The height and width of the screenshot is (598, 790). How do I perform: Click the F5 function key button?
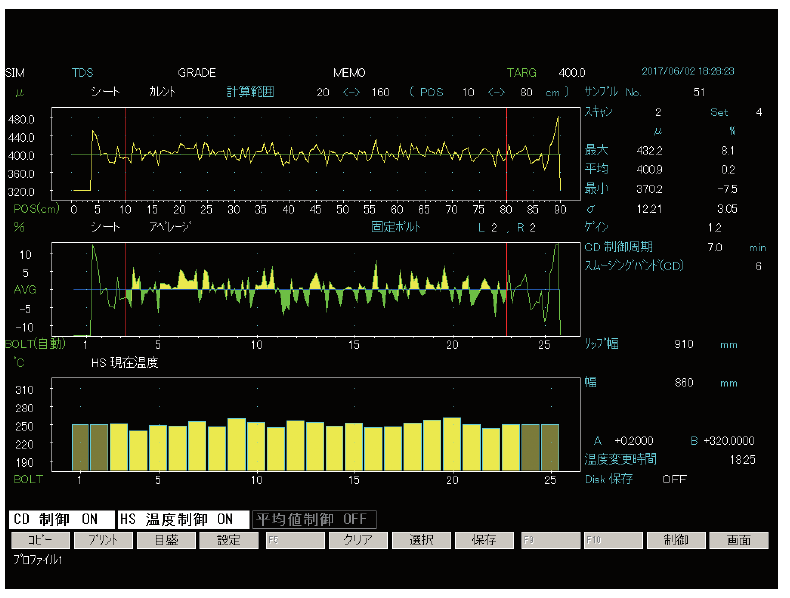point(295,540)
